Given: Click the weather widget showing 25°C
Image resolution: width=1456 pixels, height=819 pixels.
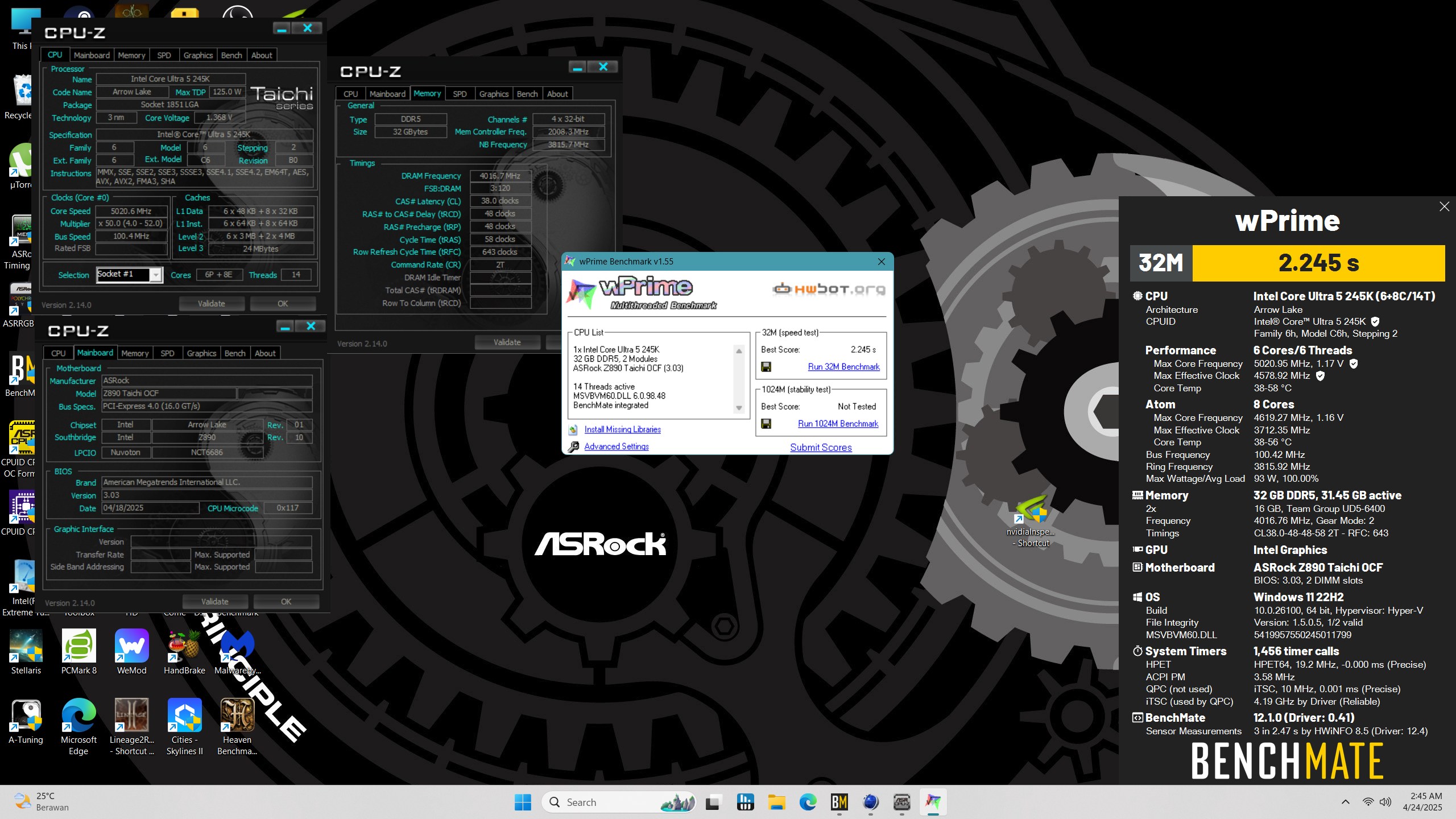Looking at the screenshot, I should 41,802.
